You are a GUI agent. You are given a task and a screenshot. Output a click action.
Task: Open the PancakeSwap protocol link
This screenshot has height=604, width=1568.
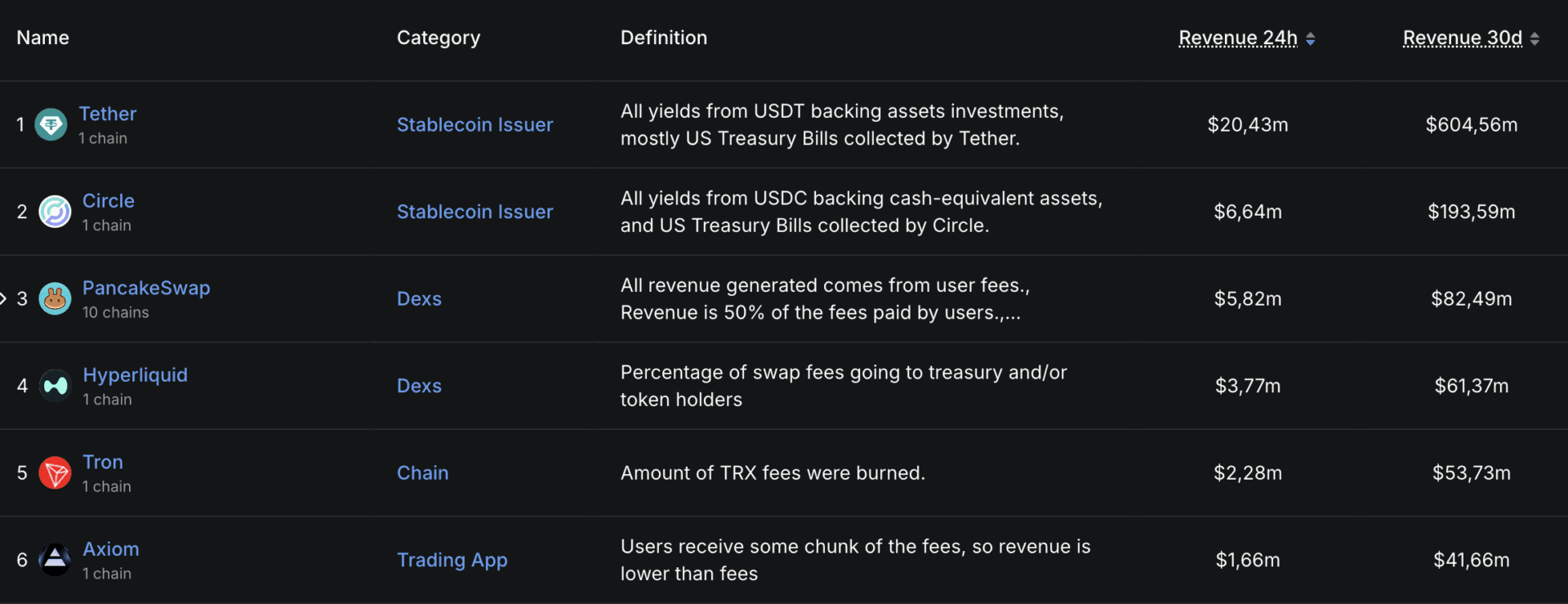(x=146, y=289)
